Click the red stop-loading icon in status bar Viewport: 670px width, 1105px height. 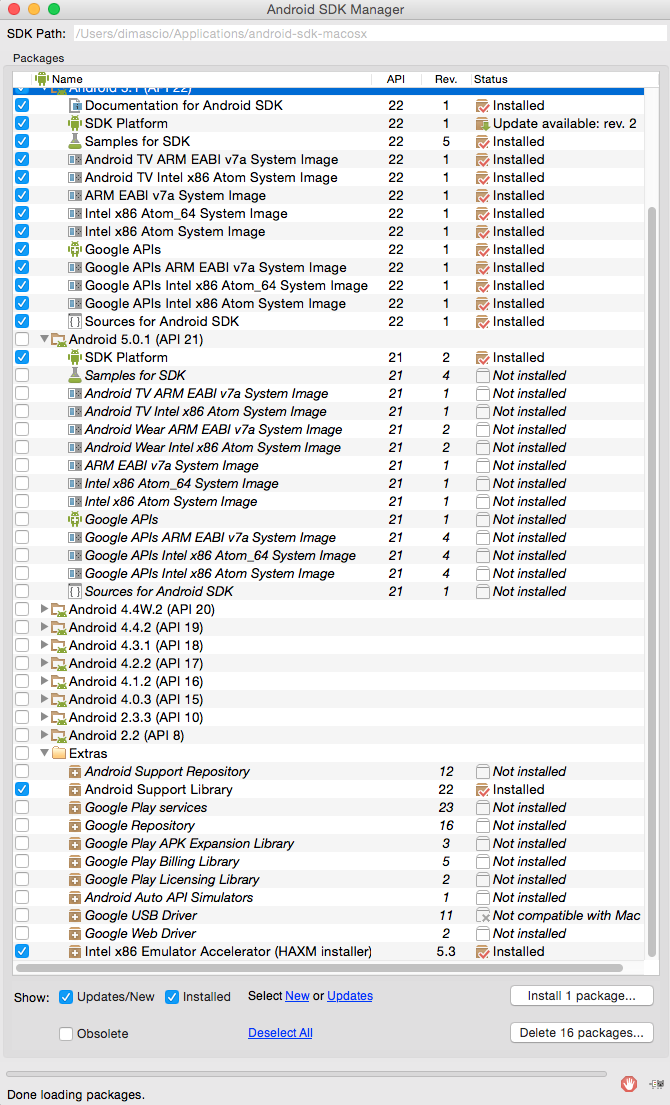click(629, 1083)
